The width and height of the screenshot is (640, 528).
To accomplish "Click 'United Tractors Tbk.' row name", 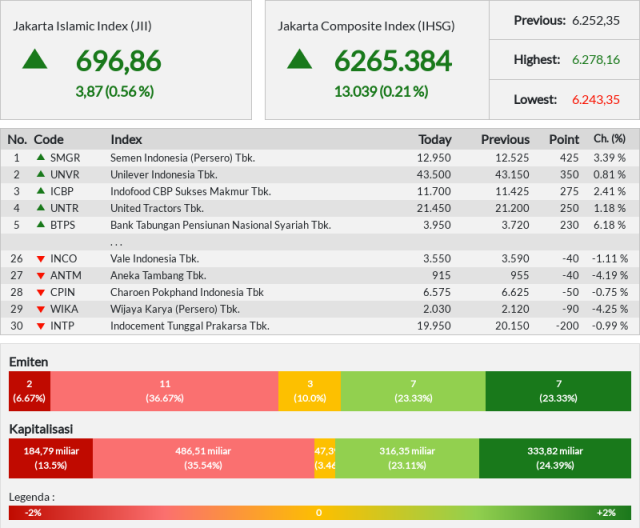I will point(157,208).
